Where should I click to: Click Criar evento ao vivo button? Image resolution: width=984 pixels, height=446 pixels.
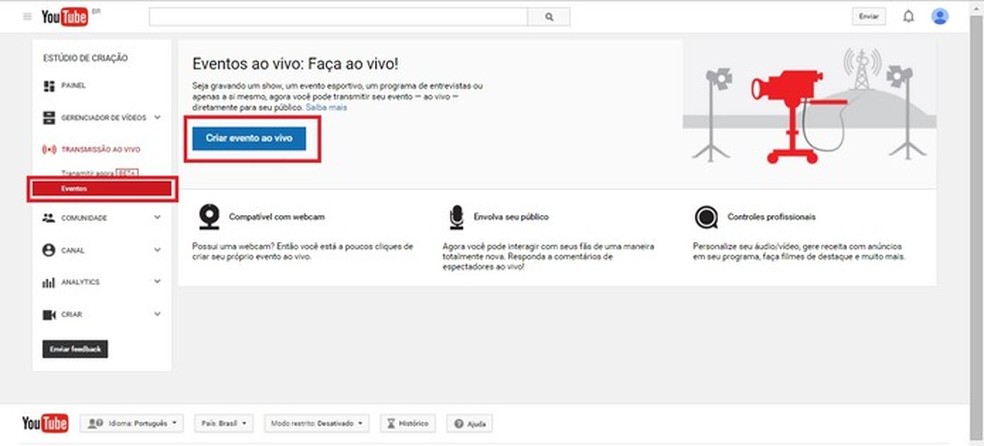pyautogui.click(x=249, y=138)
